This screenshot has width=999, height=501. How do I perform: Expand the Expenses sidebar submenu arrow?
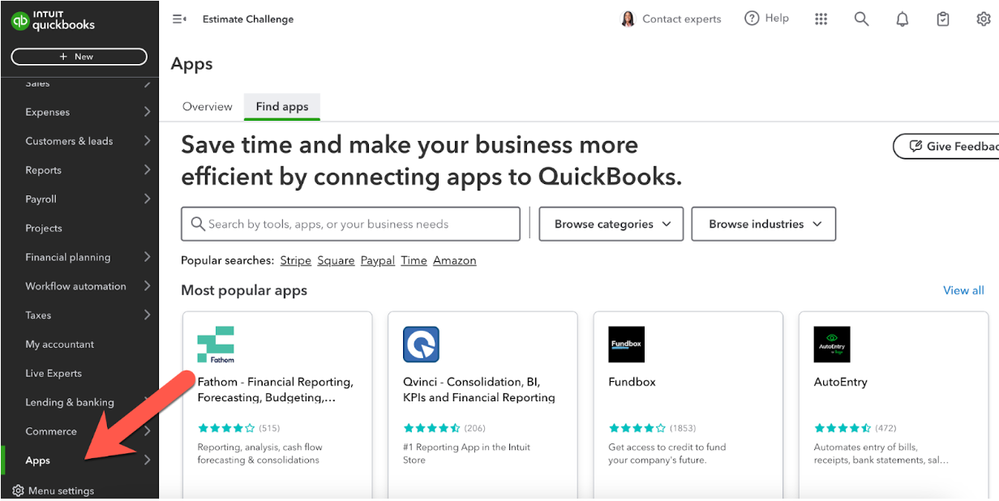point(147,112)
